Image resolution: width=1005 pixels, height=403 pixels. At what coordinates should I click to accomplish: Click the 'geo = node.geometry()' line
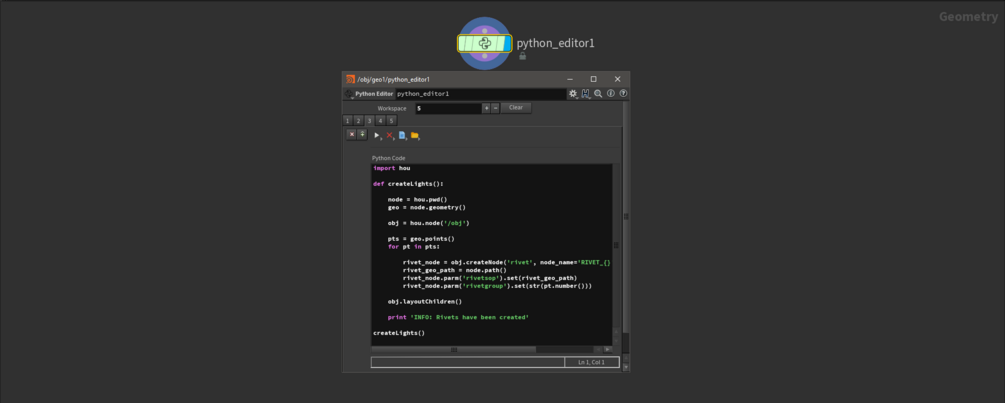point(426,207)
